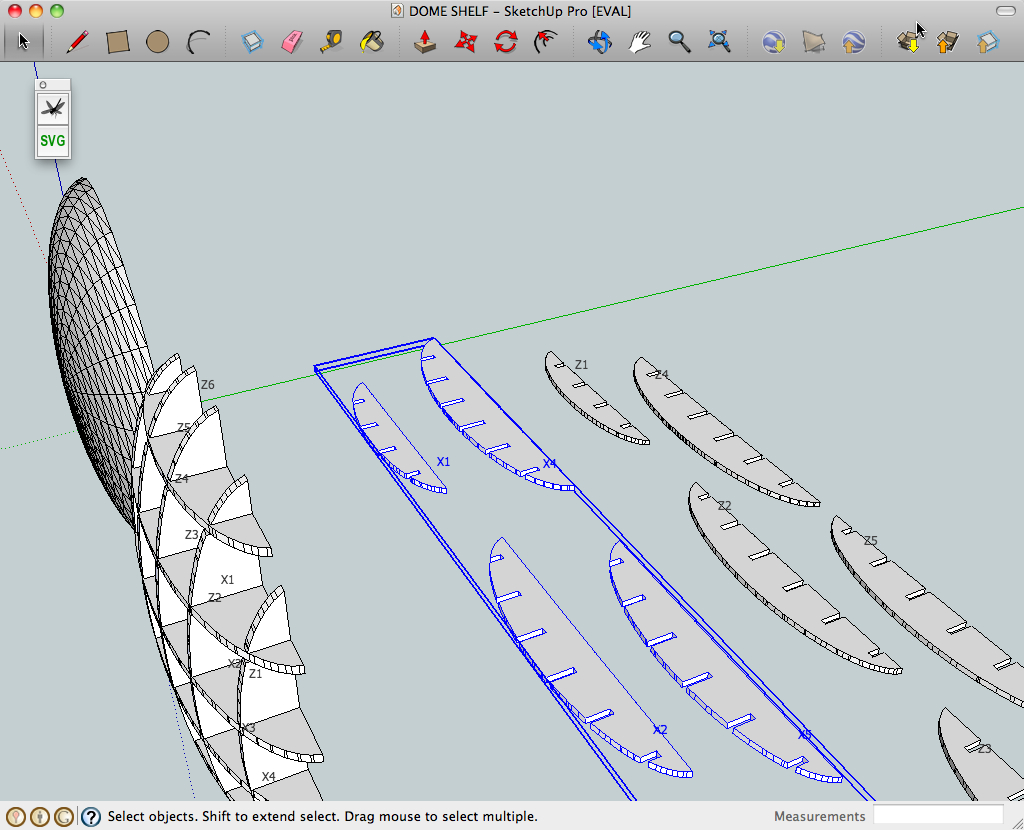Image resolution: width=1024 pixels, height=830 pixels.
Task: Close the floating plugin toolbar
Action: click(43, 85)
